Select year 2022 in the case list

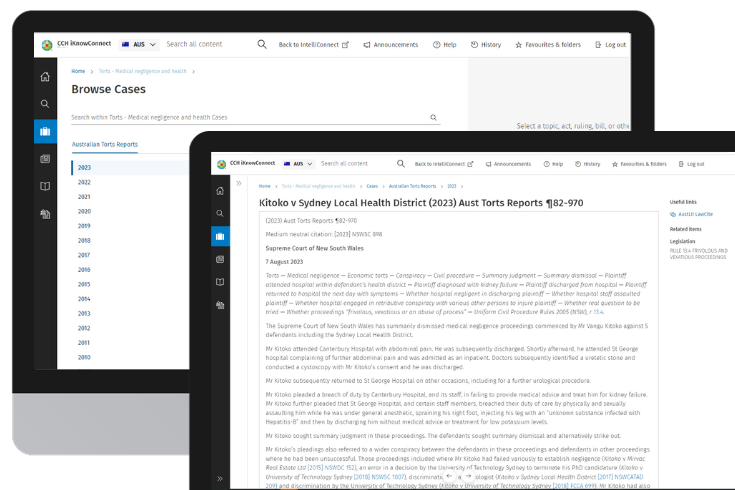click(85, 182)
